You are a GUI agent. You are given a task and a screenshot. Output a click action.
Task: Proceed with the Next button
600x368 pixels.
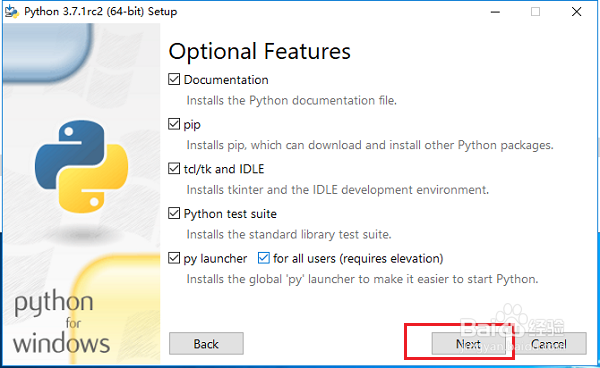(x=468, y=344)
